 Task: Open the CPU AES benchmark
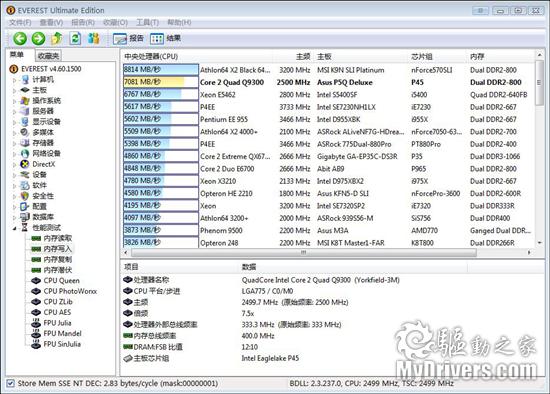pyautogui.click(x=51, y=312)
